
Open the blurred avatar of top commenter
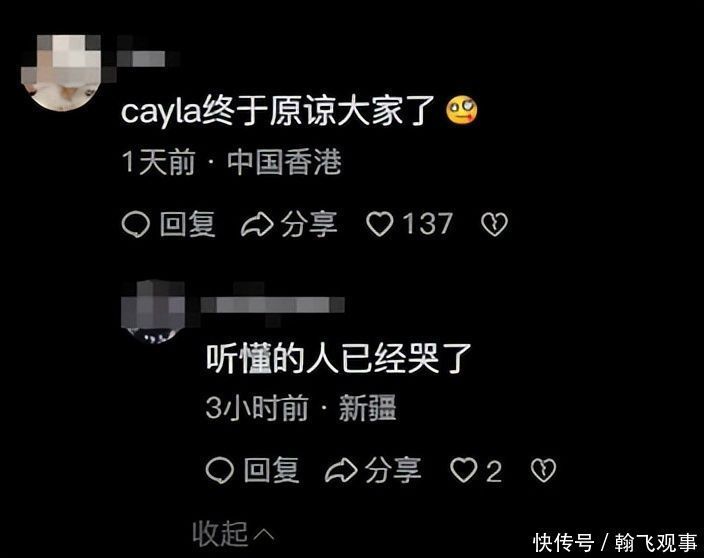(x=62, y=73)
